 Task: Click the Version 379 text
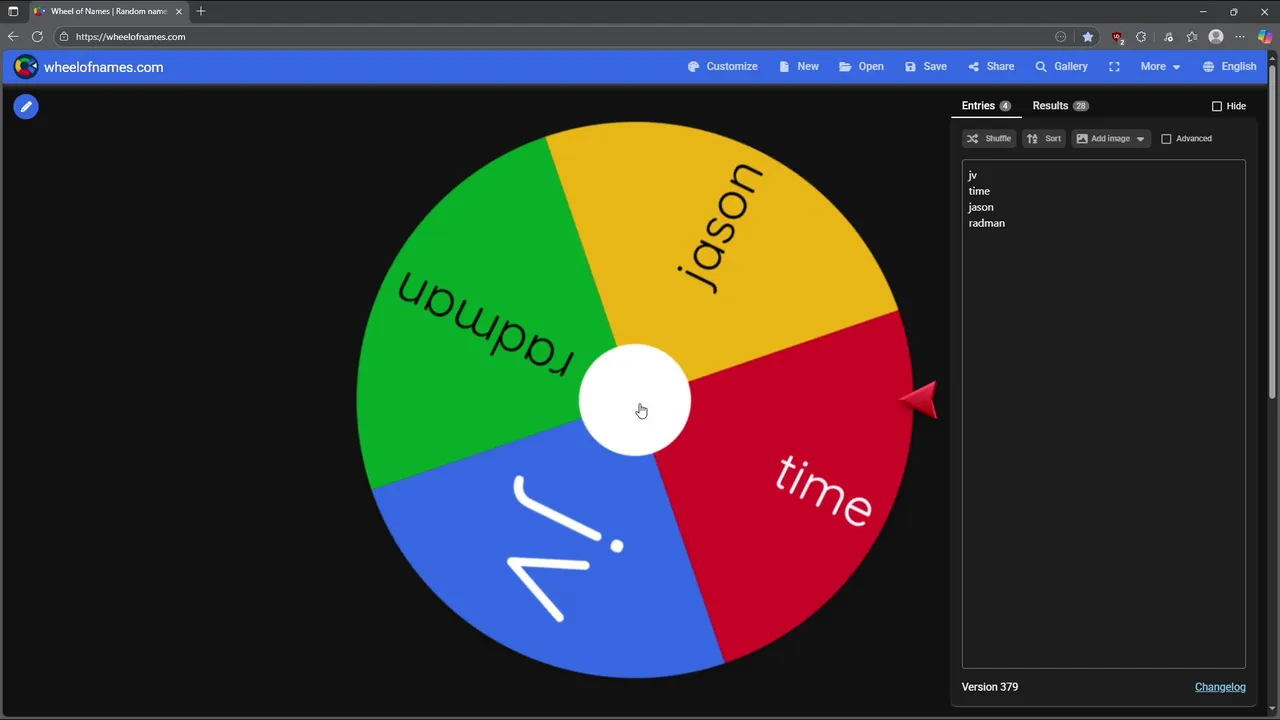pyautogui.click(x=990, y=687)
